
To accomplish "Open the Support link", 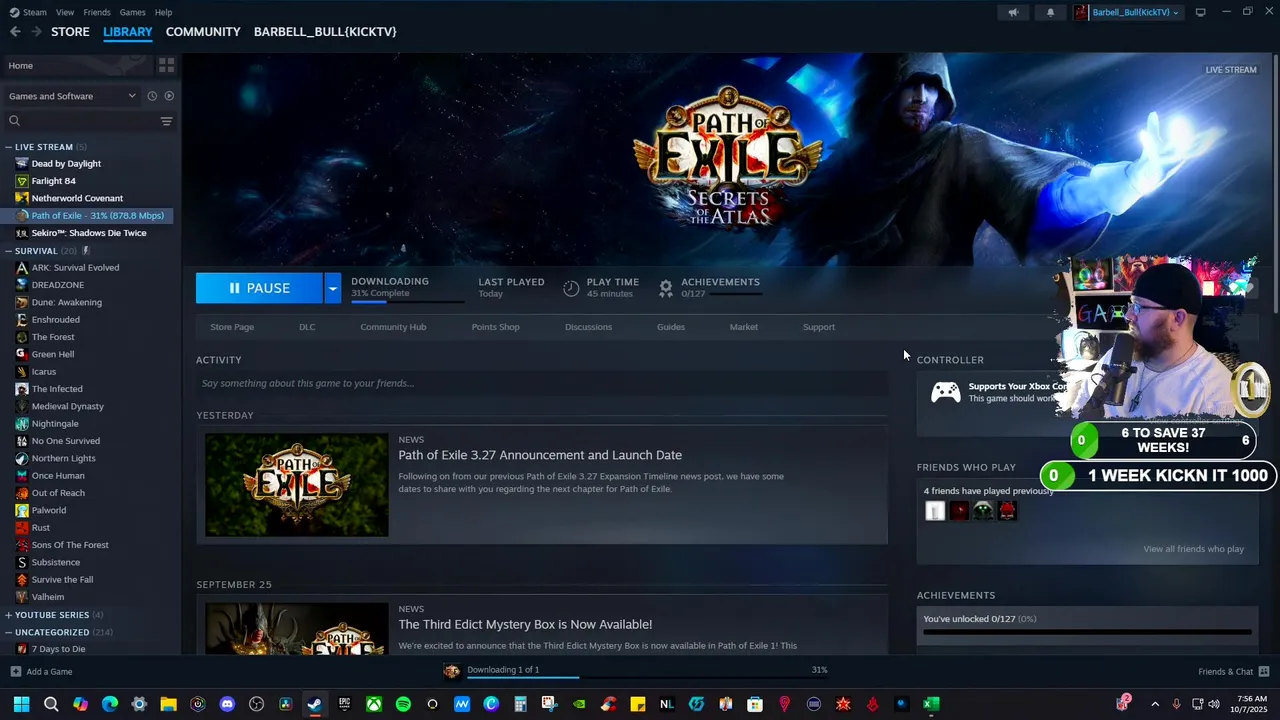I will point(819,327).
